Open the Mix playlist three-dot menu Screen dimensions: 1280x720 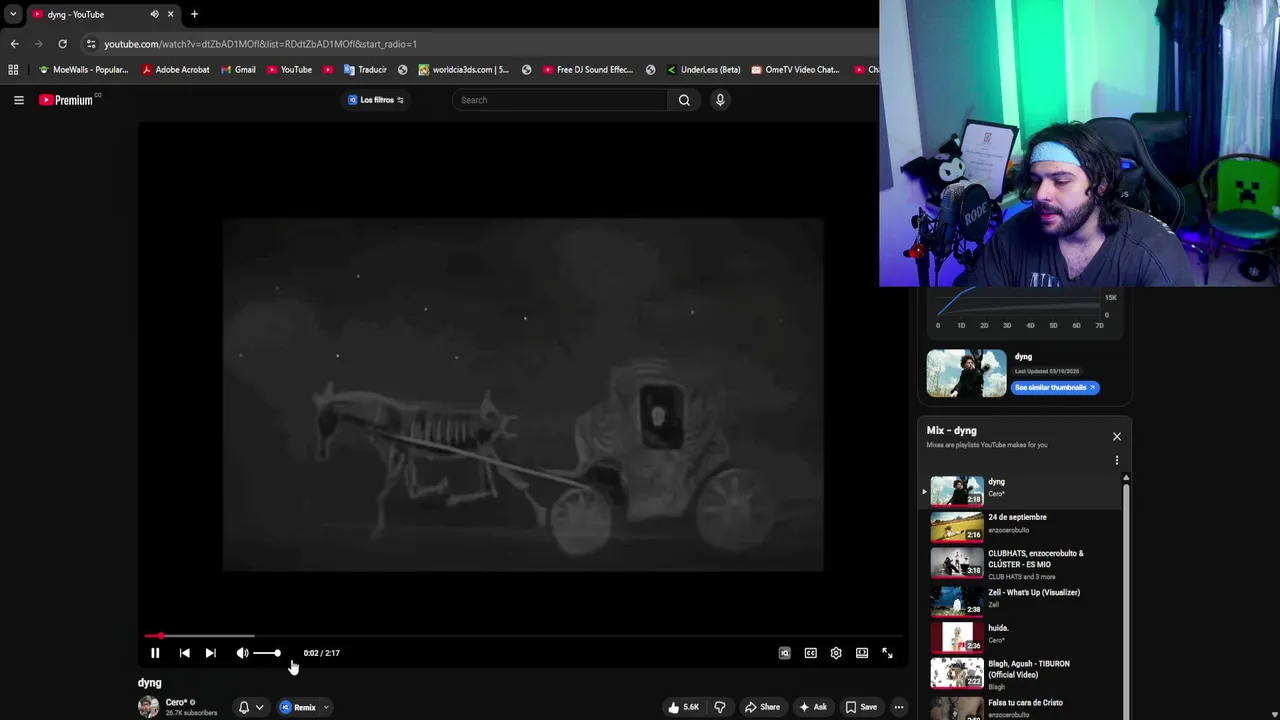1117,461
